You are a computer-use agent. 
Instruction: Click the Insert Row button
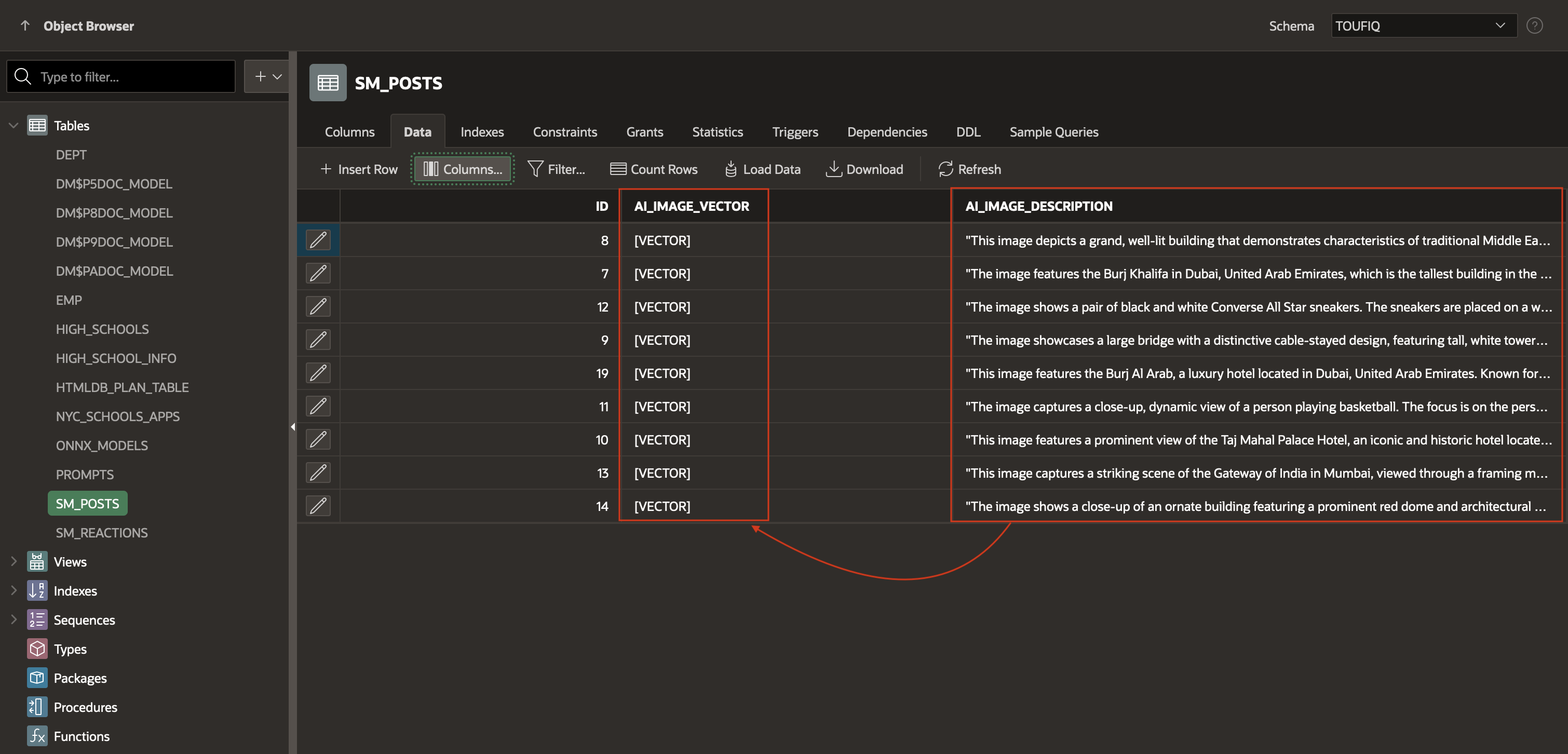[x=359, y=169]
